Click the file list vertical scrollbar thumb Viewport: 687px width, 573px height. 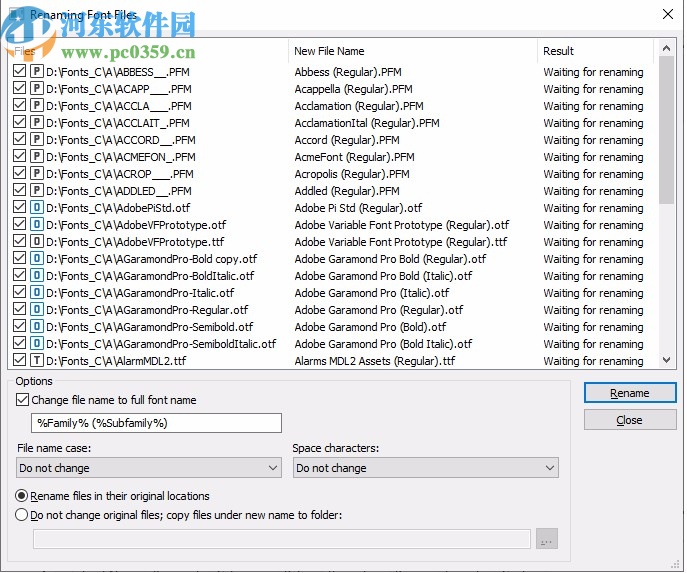[666, 130]
